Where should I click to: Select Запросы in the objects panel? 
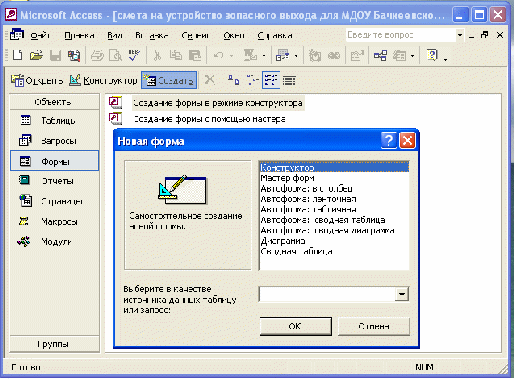54,141
